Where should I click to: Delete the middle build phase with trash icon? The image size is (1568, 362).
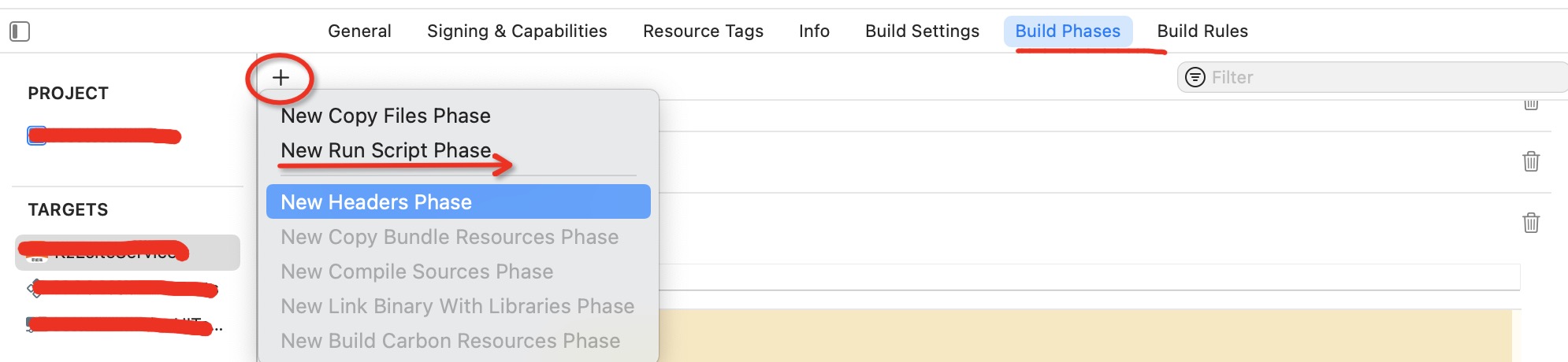coord(1530,161)
